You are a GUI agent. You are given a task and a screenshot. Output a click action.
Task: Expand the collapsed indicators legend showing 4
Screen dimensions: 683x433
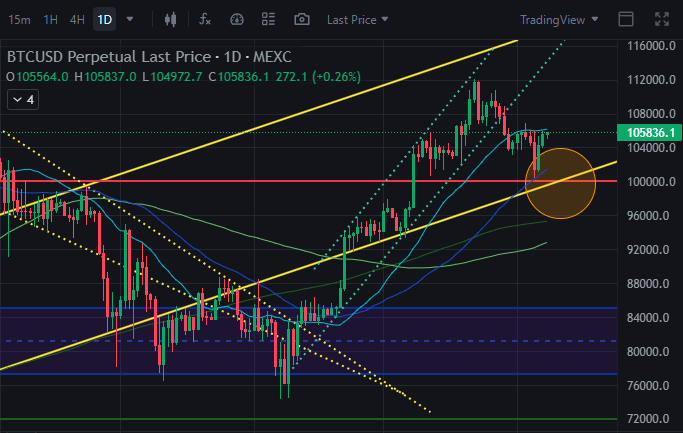(x=23, y=100)
